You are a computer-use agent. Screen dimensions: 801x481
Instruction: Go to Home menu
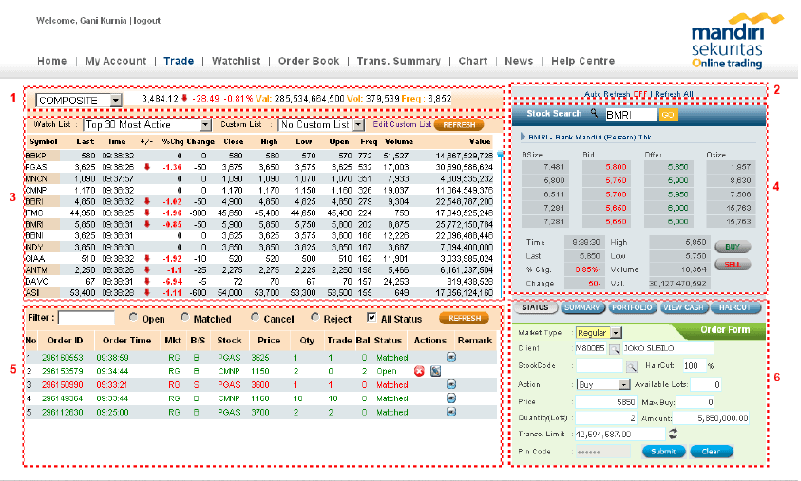coord(52,61)
